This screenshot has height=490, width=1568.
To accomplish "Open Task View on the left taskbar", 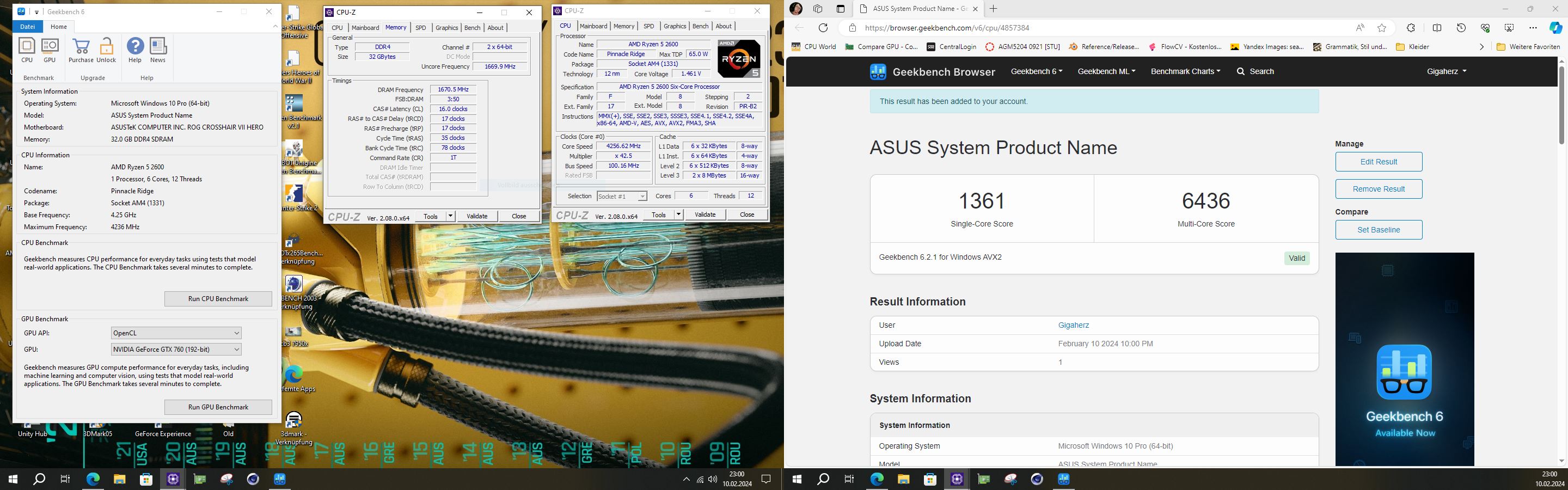I will click(66, 479).
